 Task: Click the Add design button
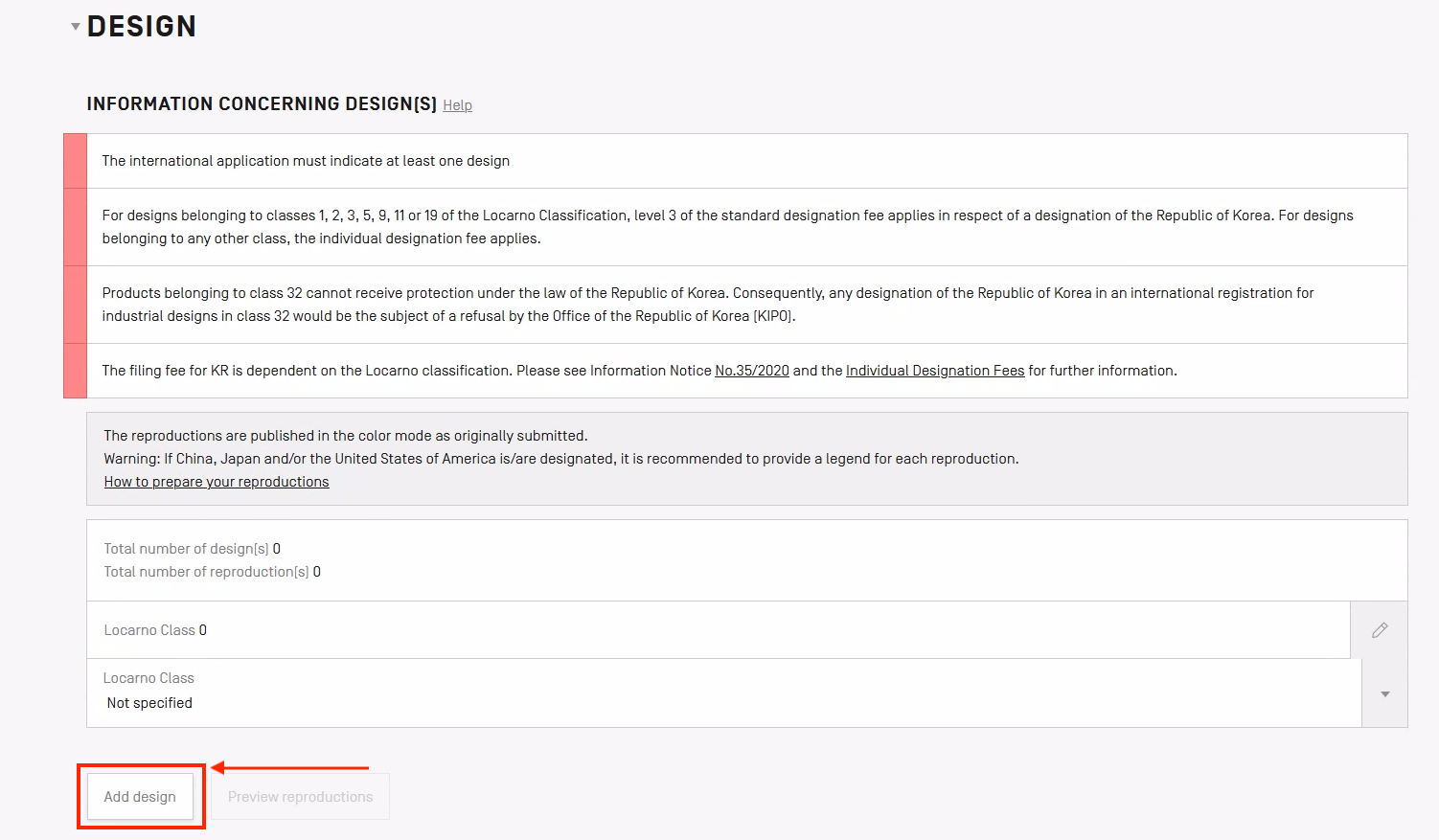coord(140,797)
